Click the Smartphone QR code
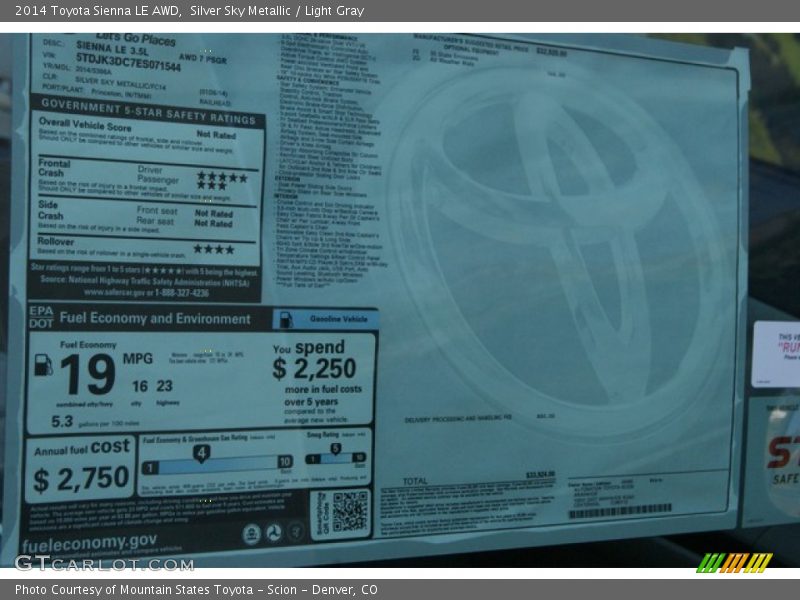 tap(349, 511)
